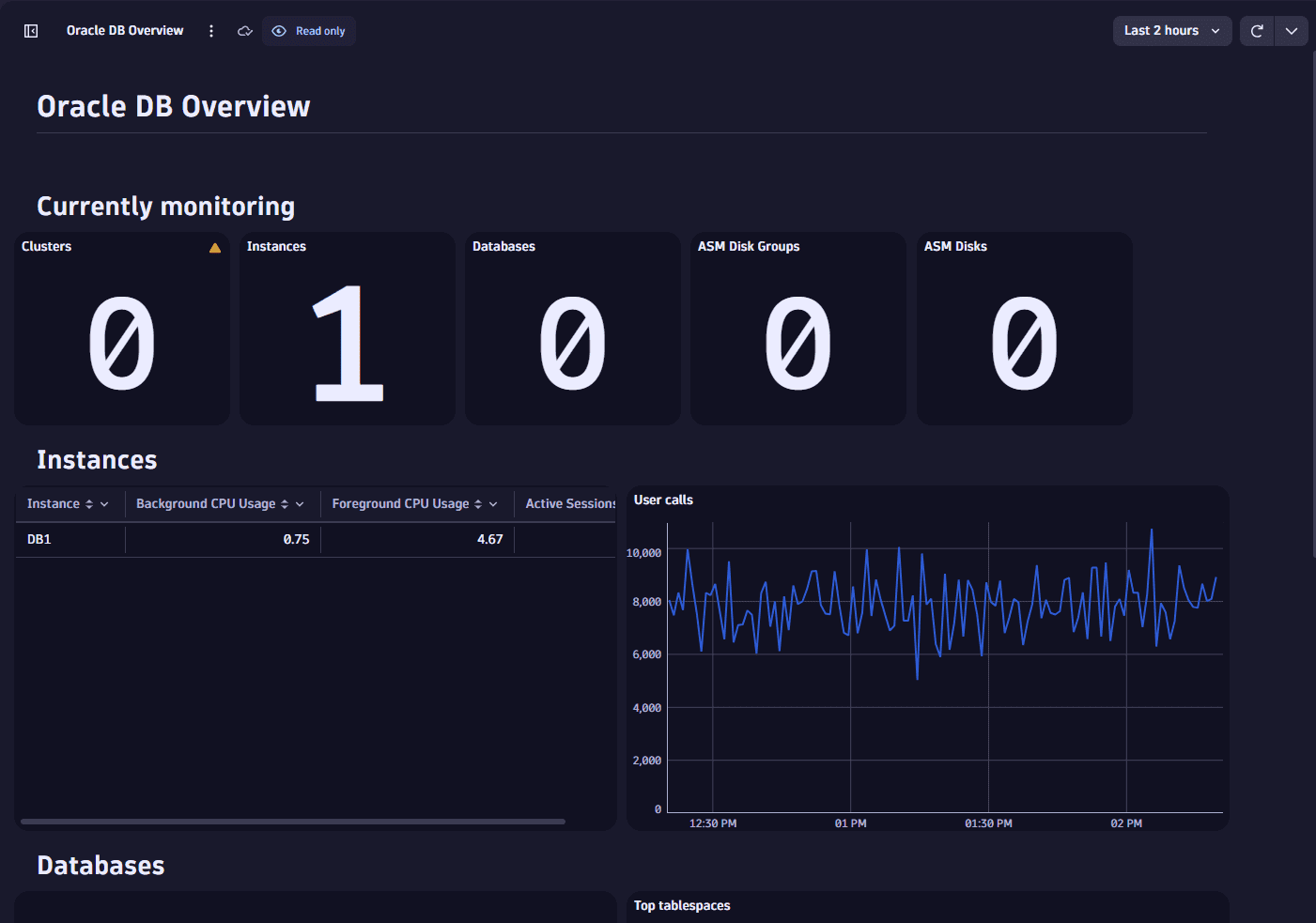Viewport: 1316px width, 923px height.
Task: Click the Active Sessions column header
Action: 570,504
